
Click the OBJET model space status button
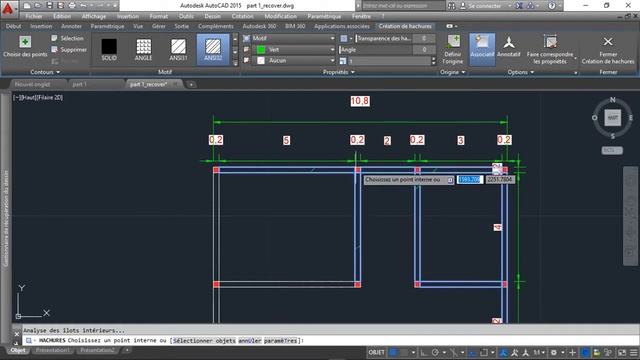coord(376,352)
